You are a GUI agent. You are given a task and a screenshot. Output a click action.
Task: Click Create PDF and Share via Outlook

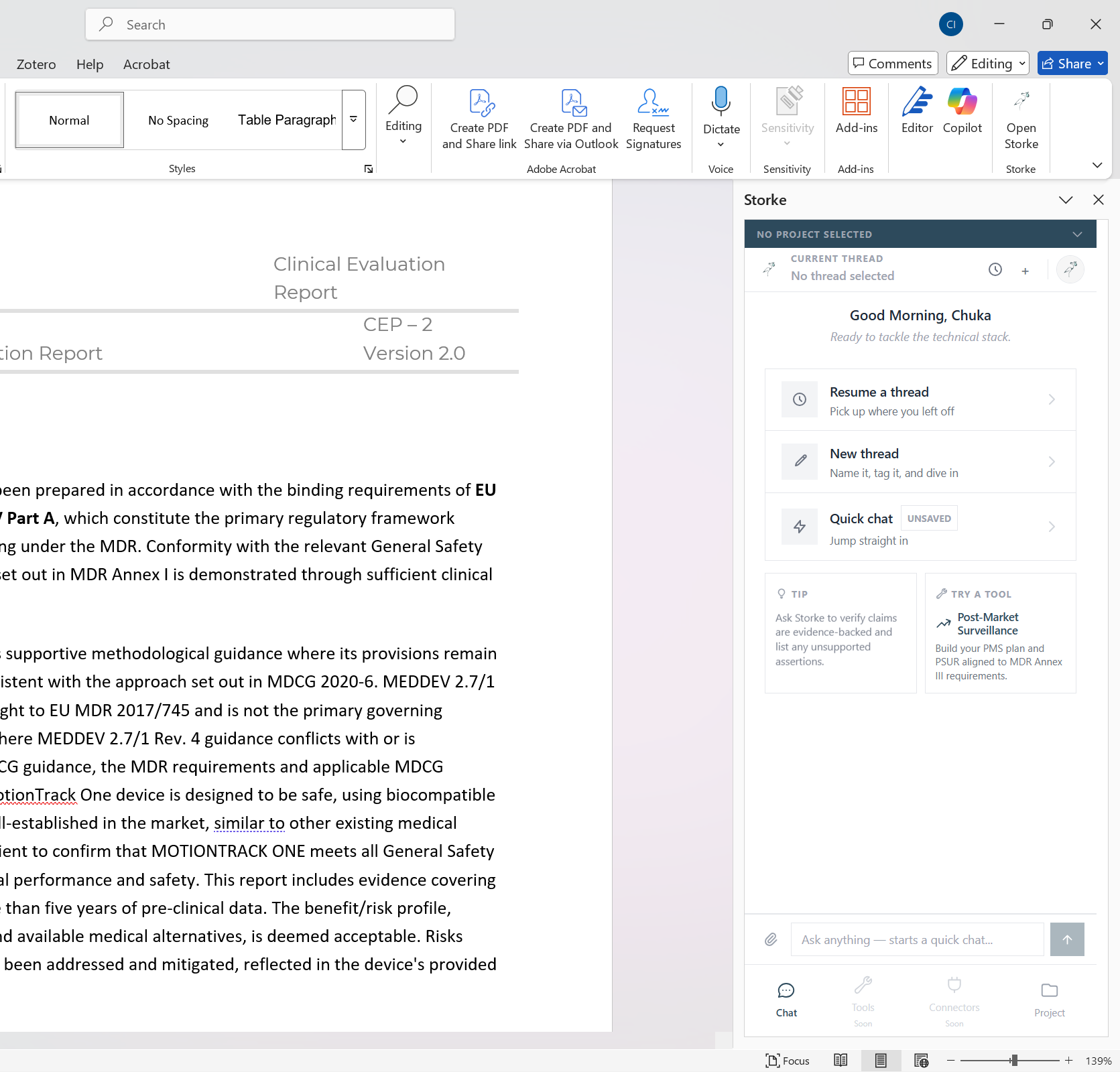(571, 118)
